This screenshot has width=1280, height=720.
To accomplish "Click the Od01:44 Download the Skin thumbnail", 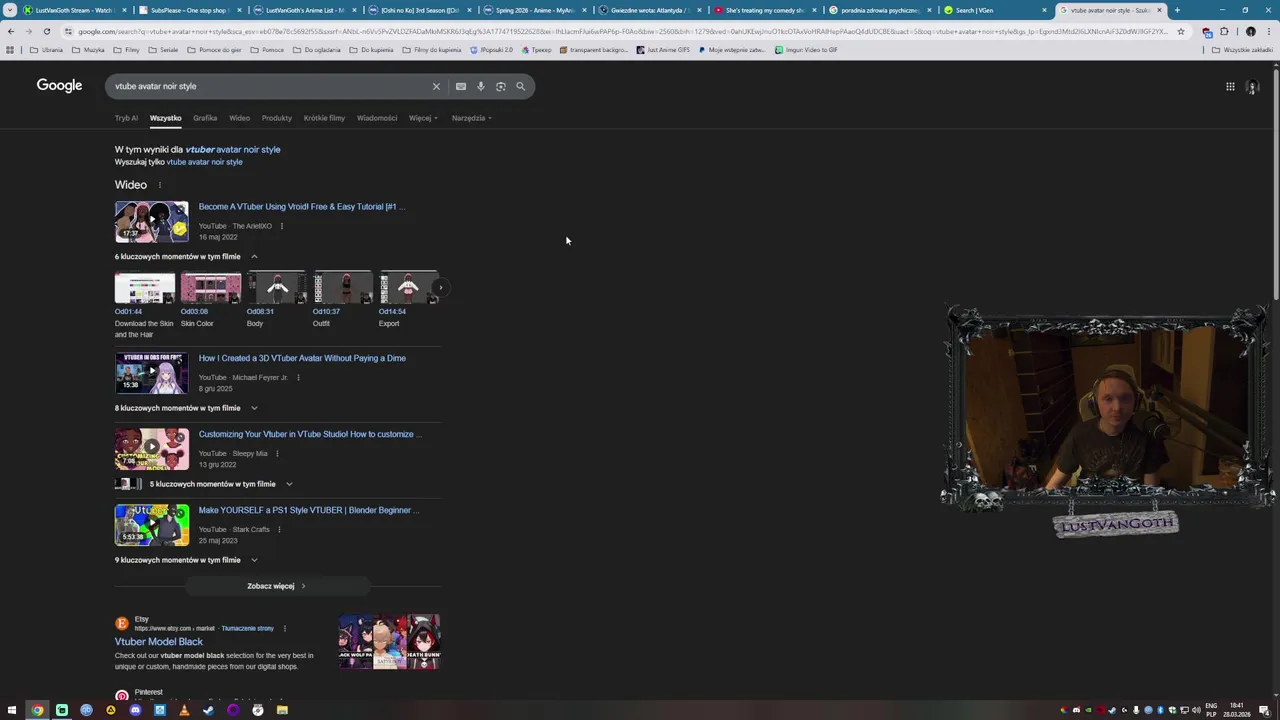I will [145, 288].
